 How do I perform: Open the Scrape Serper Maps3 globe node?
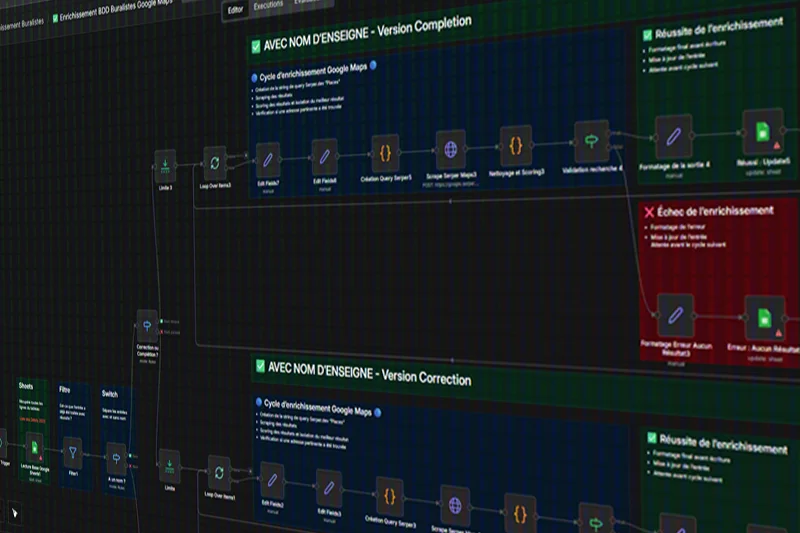click(x=451, y=149)
